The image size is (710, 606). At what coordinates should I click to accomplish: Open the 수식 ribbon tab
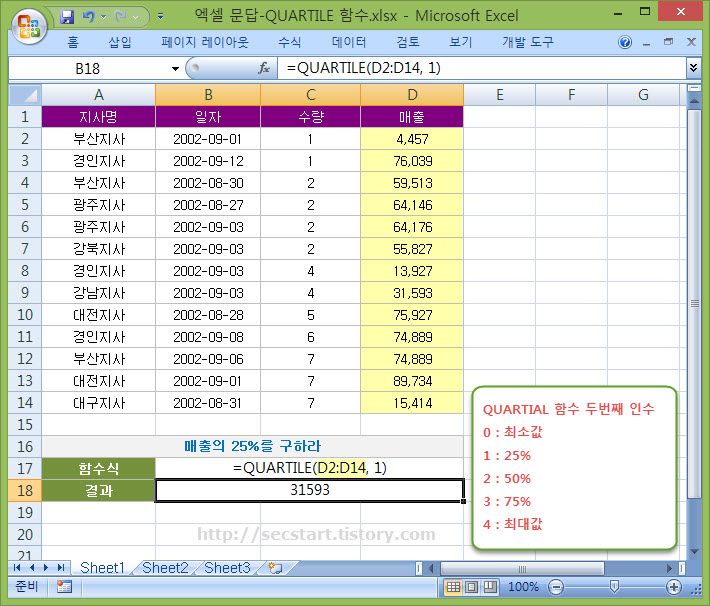pos(289,42)
